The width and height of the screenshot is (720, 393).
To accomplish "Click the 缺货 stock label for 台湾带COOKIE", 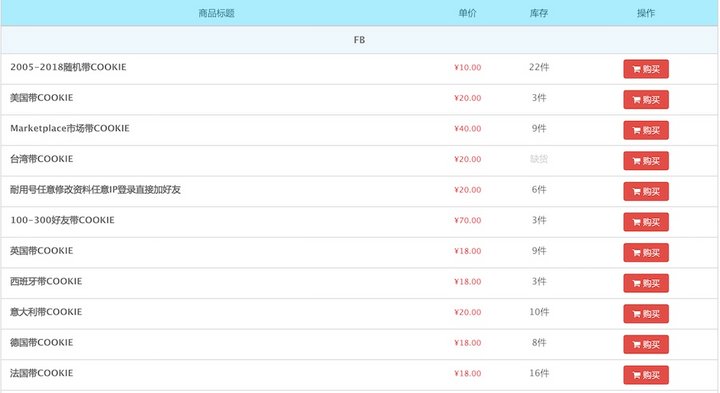I will point(539,159).
